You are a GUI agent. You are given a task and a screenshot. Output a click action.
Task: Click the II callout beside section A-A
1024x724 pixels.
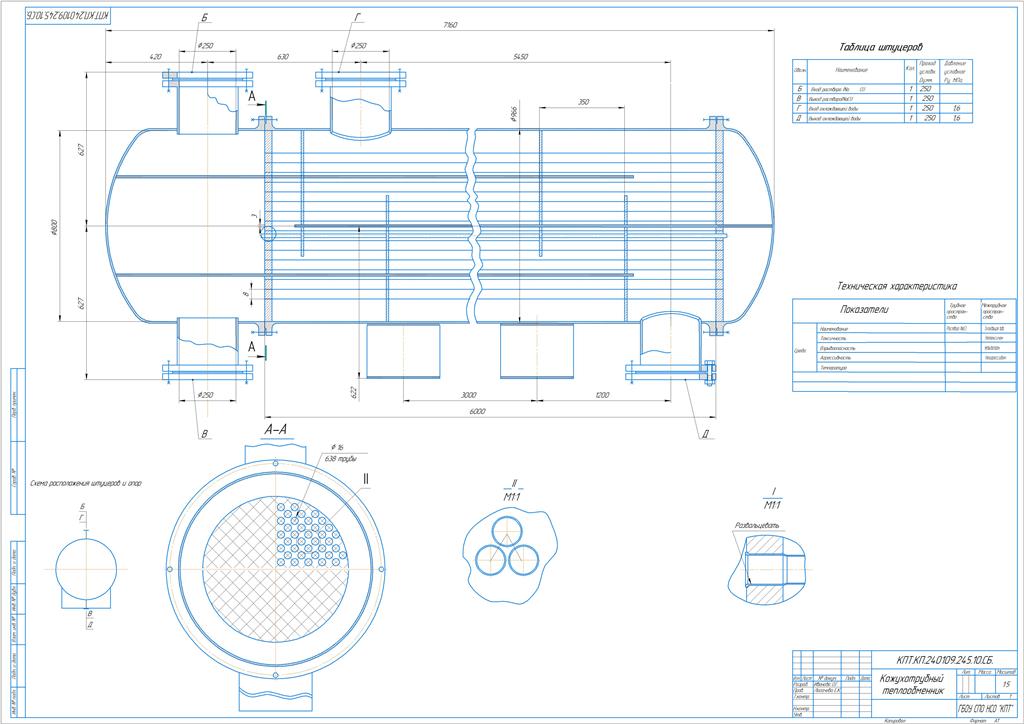point(366,479)
